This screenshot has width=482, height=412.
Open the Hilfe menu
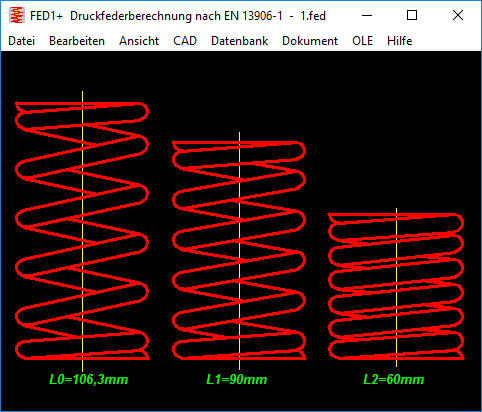pos(399,41)
